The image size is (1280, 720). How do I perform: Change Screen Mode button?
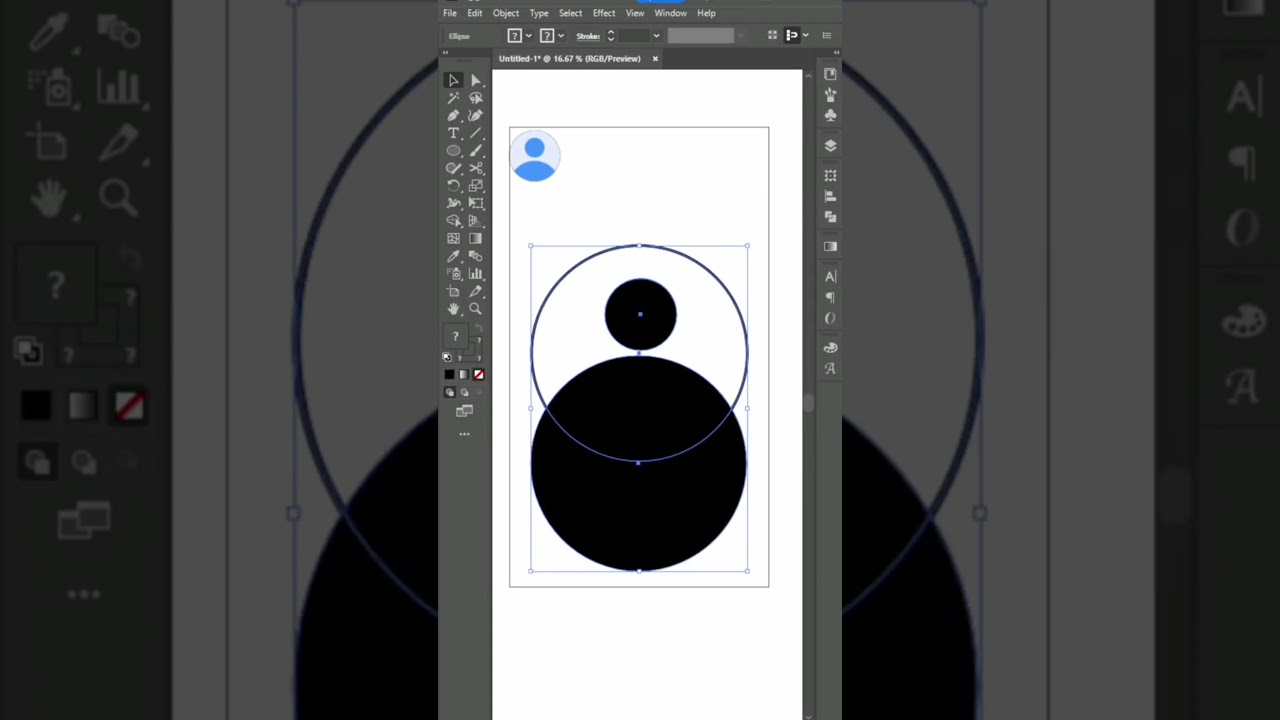[x=464, y=411]
